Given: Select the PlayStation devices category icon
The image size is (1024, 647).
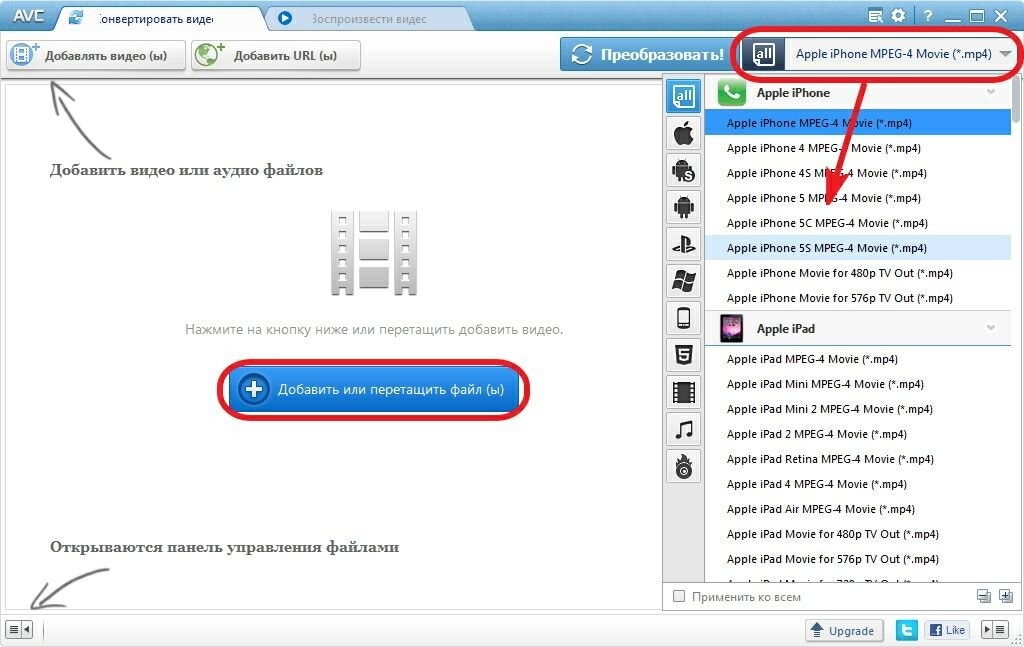Looking at the screenshot, I should [684, 244].
